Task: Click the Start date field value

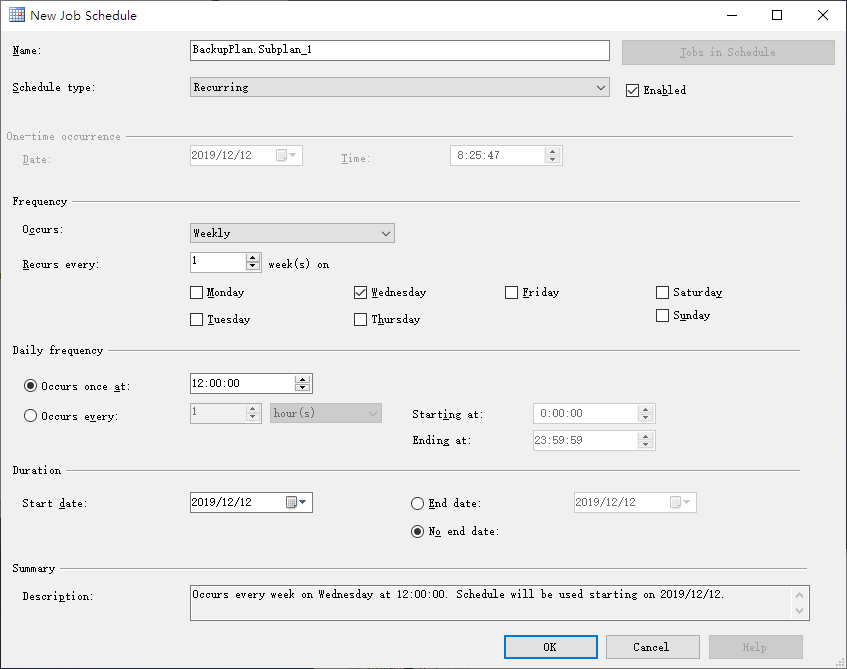Action: click(x=222, y=503)
